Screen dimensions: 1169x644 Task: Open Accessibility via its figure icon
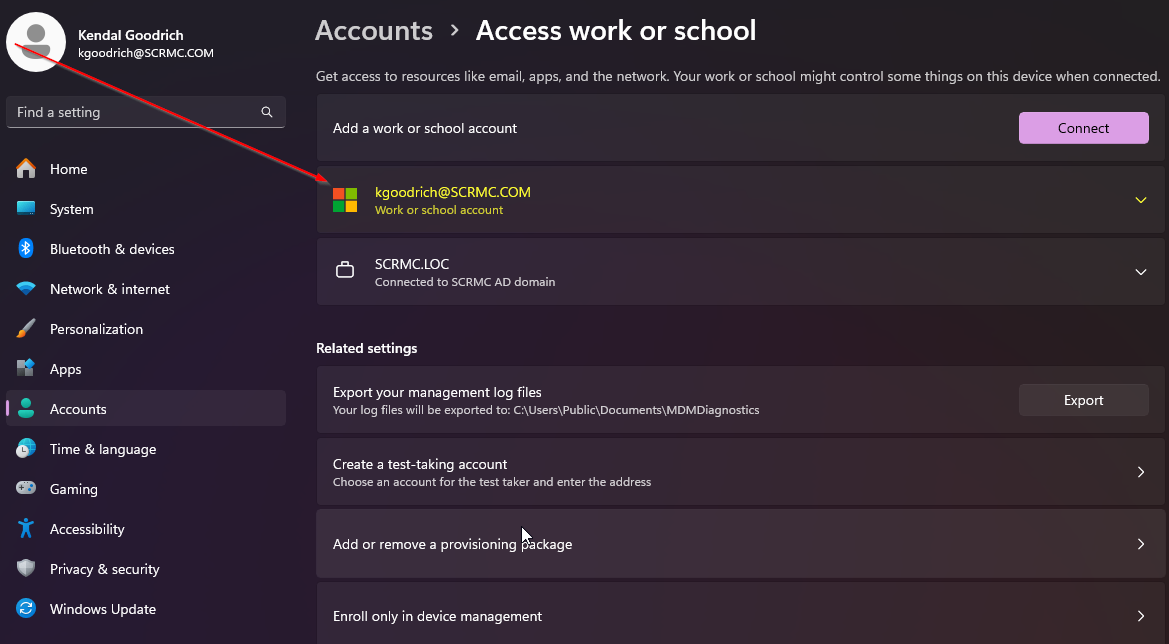[27, 529]
